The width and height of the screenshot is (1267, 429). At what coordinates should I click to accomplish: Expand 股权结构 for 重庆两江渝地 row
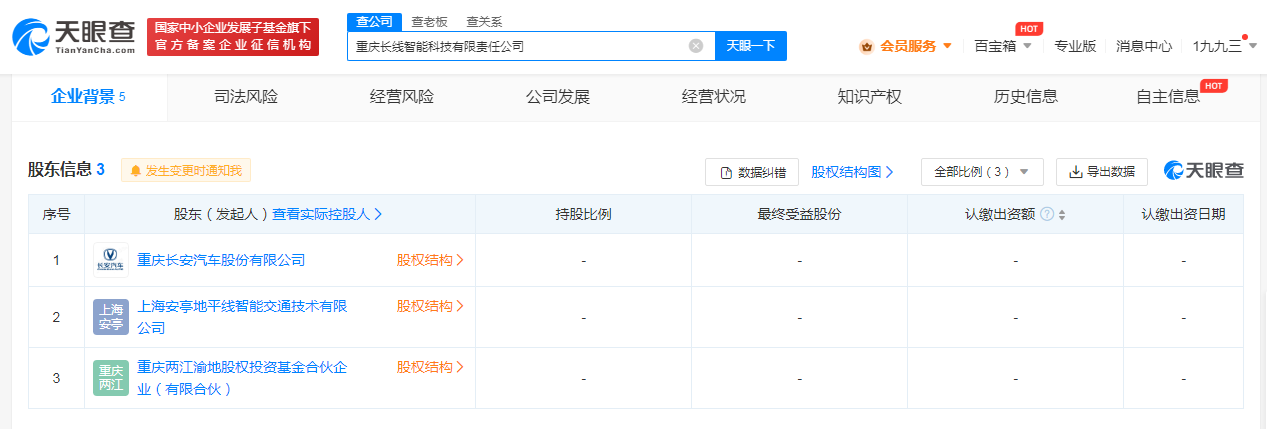[431, 367]
